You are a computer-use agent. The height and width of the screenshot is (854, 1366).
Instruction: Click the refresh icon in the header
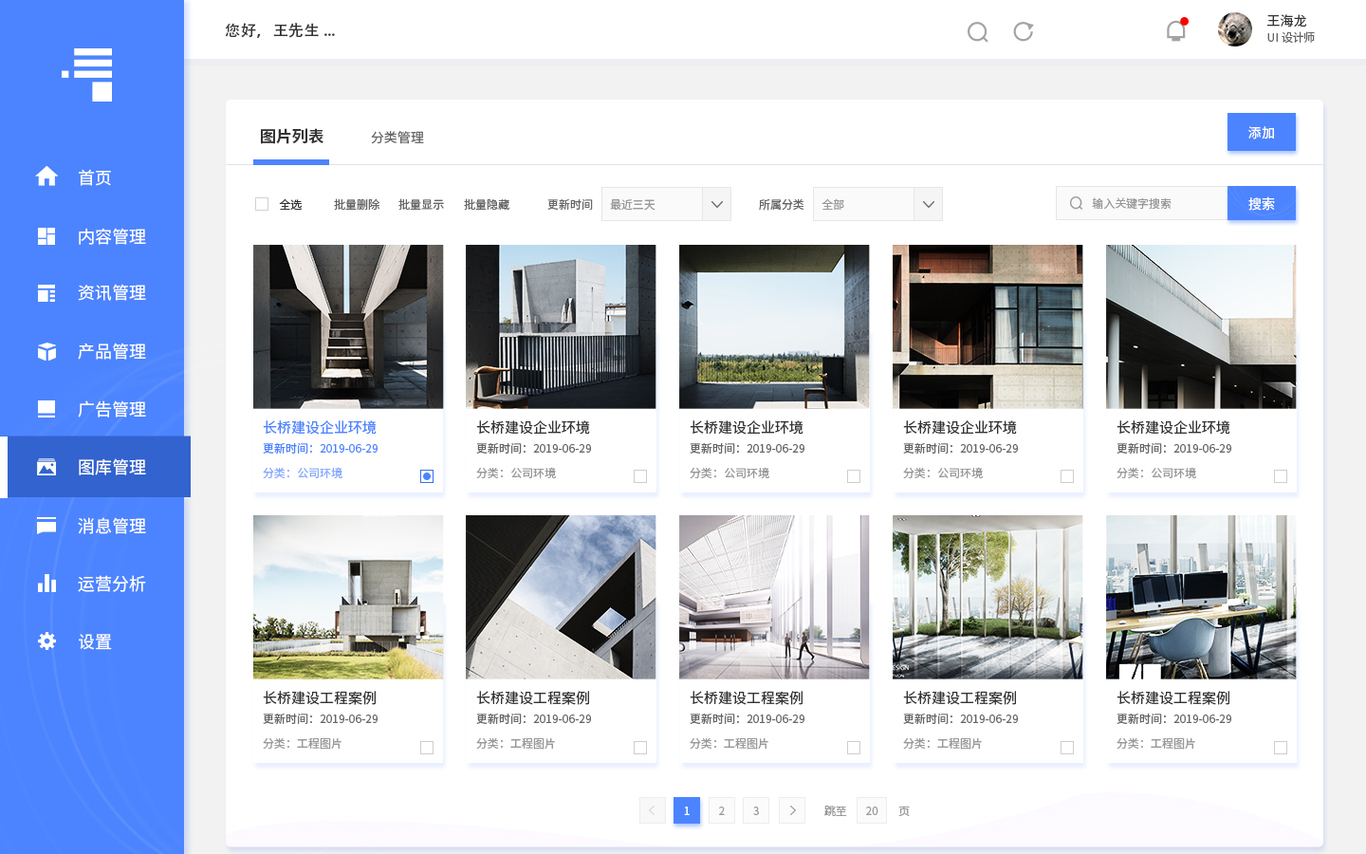(1023, 31)
